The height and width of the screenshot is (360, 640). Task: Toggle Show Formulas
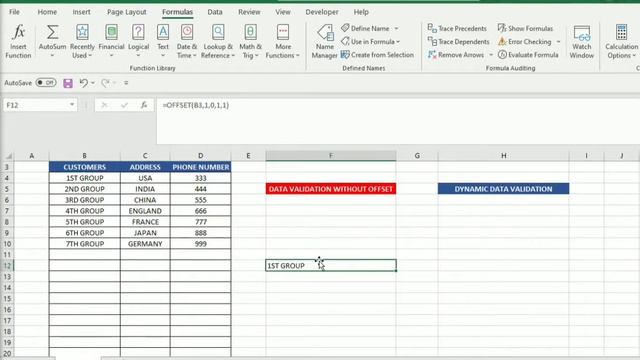coord(525,28)
